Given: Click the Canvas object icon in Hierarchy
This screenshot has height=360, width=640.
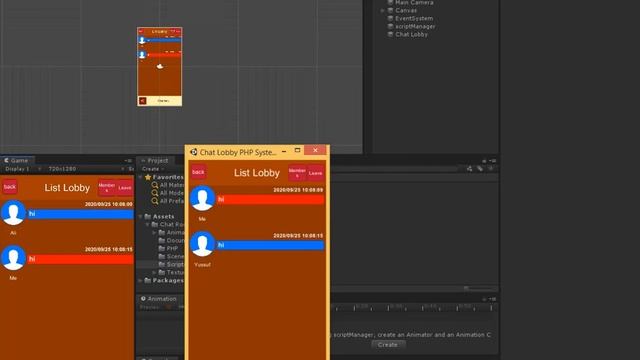Looking at the screenshot, I should click(x=390, y=10).
